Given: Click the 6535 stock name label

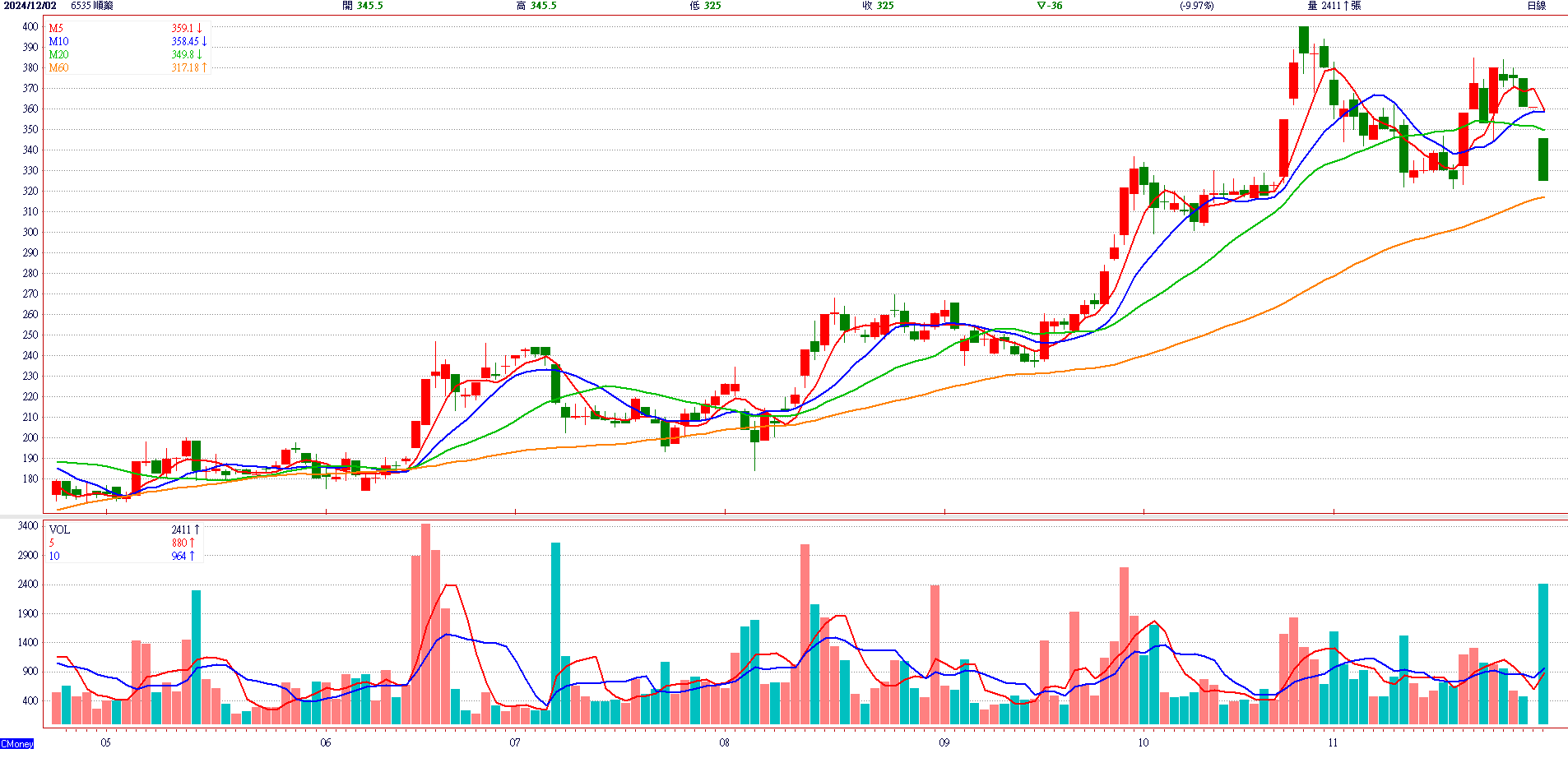Looking at the screenshot, I should tap(92, 6).
